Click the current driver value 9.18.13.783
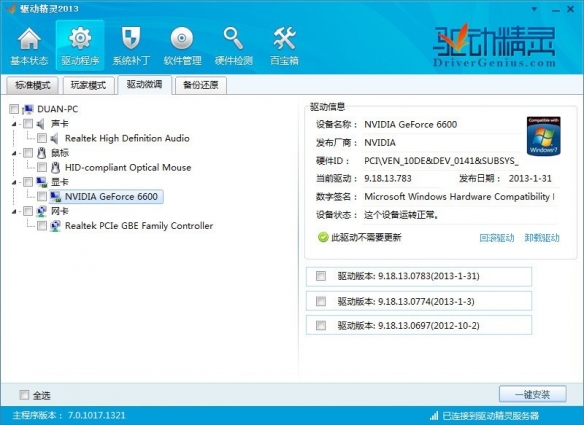 tap(388, 178)
